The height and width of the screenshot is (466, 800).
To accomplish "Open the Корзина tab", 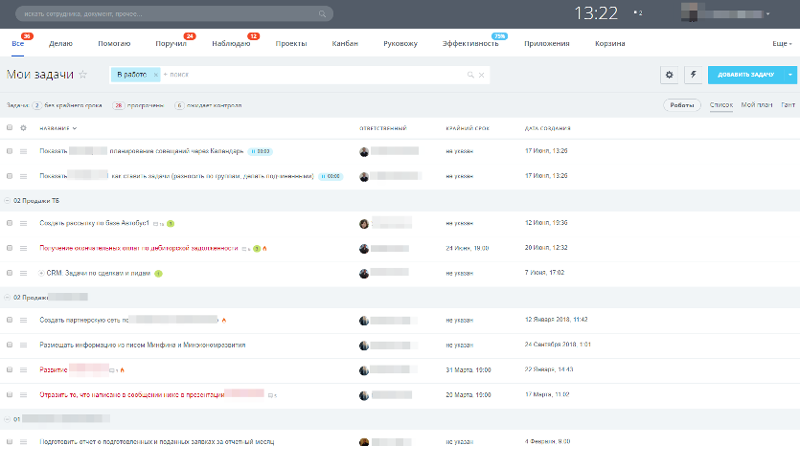I will [610, 43].
